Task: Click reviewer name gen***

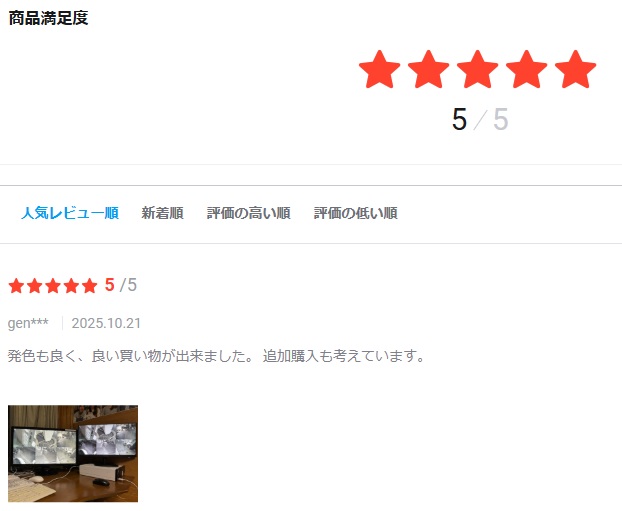Action: 28,323
